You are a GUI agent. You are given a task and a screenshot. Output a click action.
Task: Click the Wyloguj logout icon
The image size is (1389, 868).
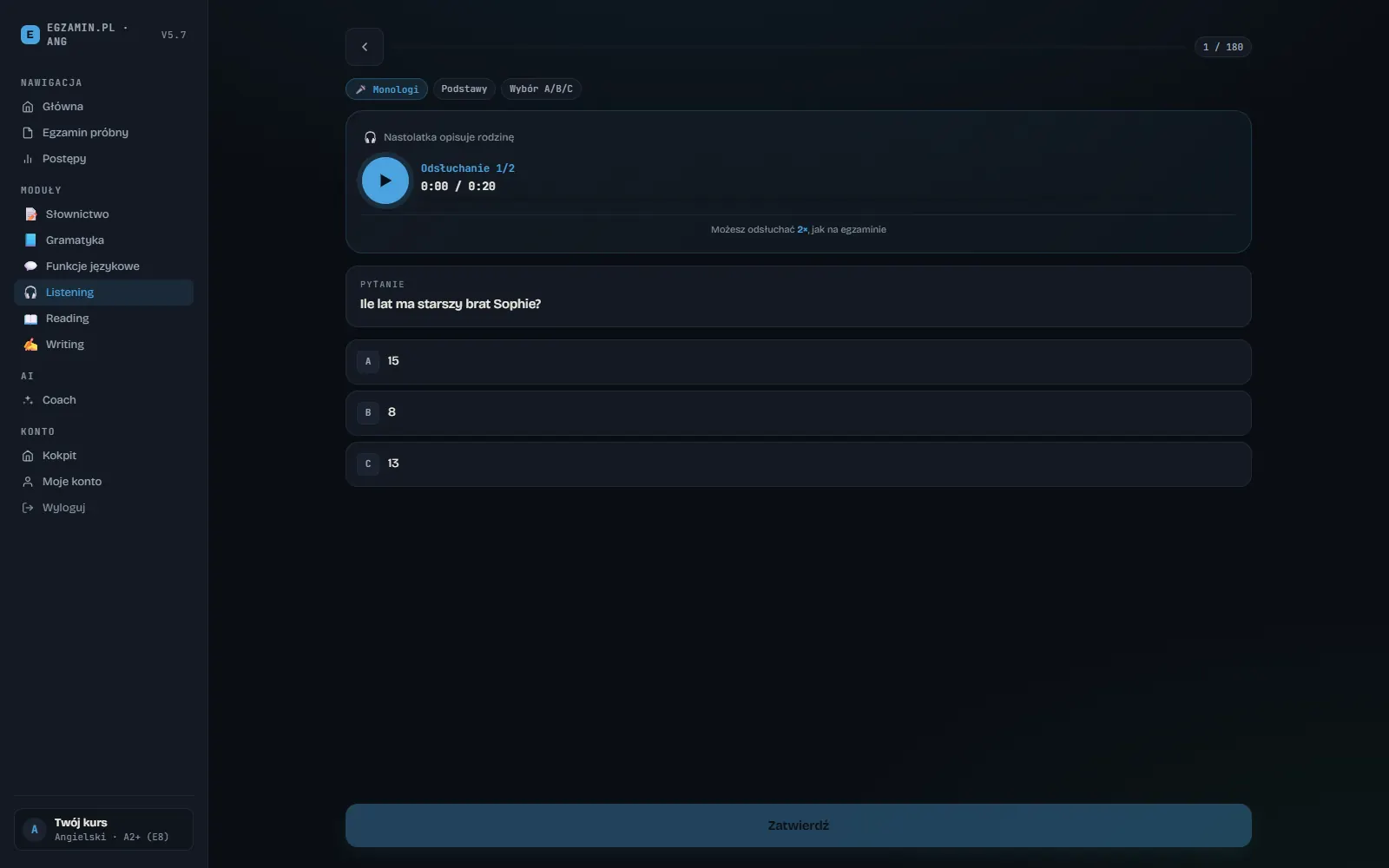coord(28,508)
